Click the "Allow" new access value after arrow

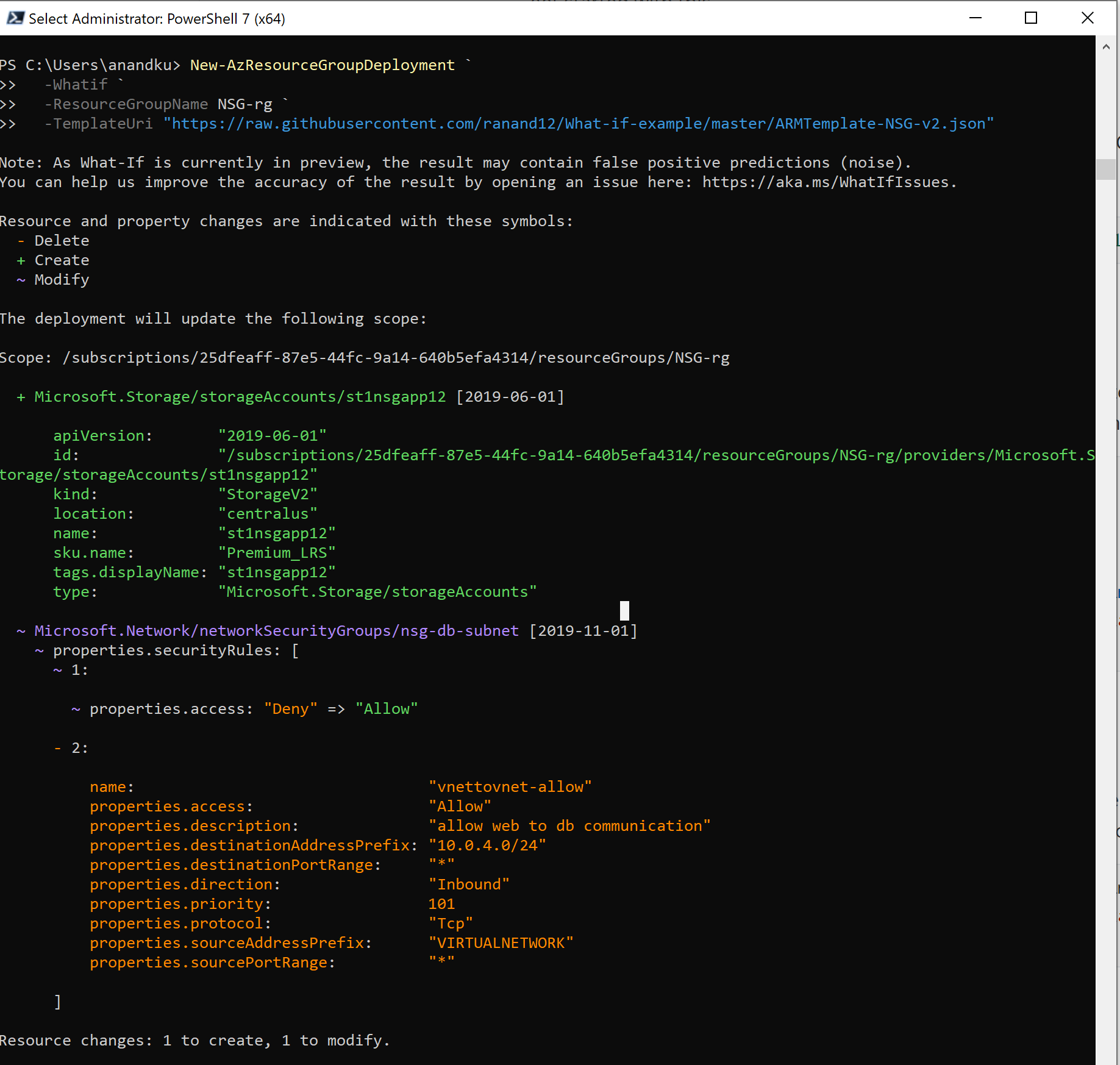pyautogui.click(x=387, y=709)
